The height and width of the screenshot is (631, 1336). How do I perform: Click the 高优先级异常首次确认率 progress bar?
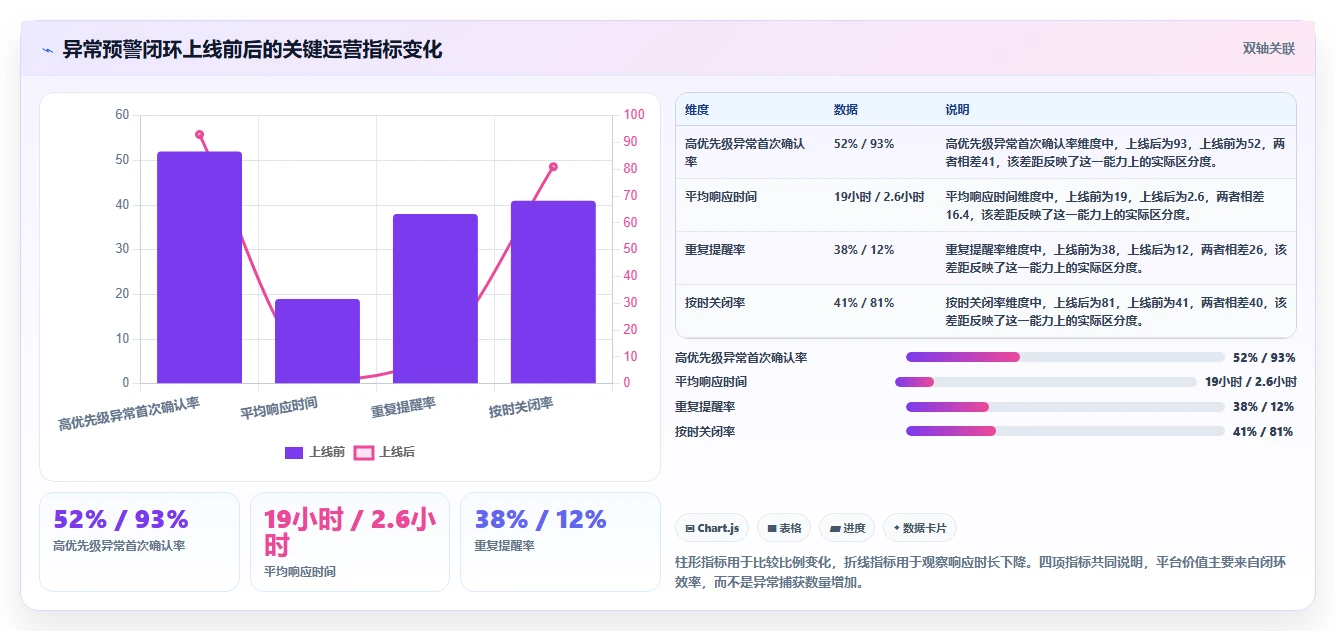coord(1065,357)
